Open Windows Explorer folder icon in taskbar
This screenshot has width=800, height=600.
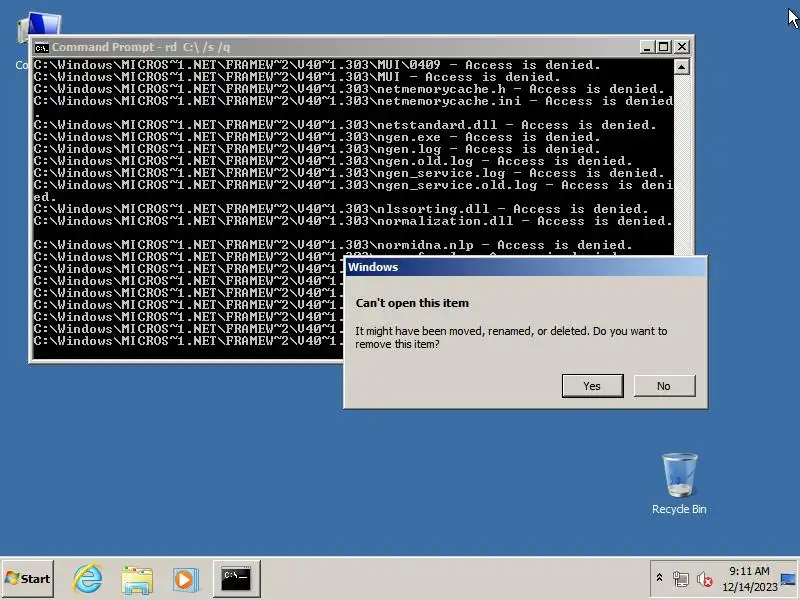click(137, 580)
